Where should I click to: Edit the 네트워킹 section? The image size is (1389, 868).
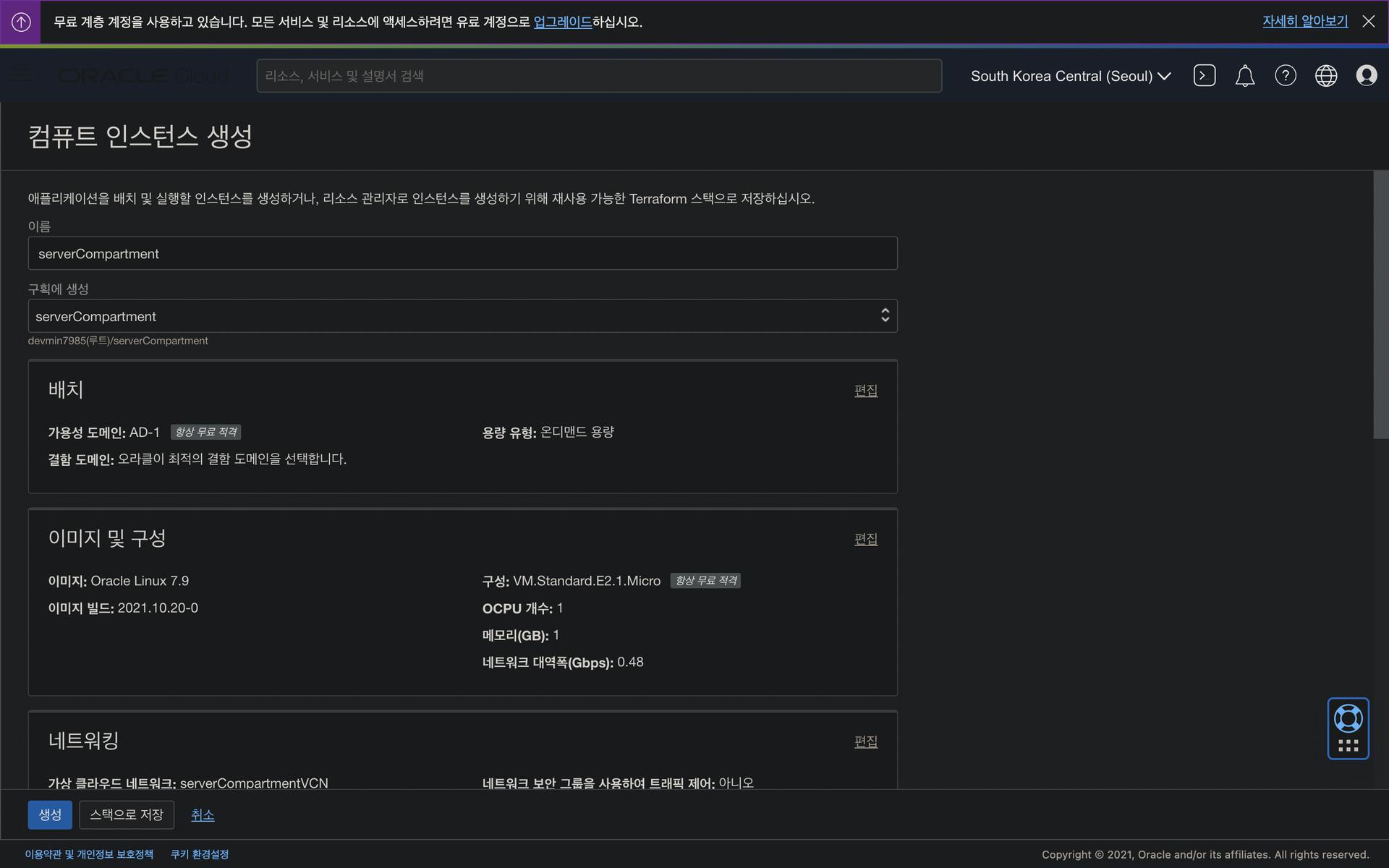[865, 741]
